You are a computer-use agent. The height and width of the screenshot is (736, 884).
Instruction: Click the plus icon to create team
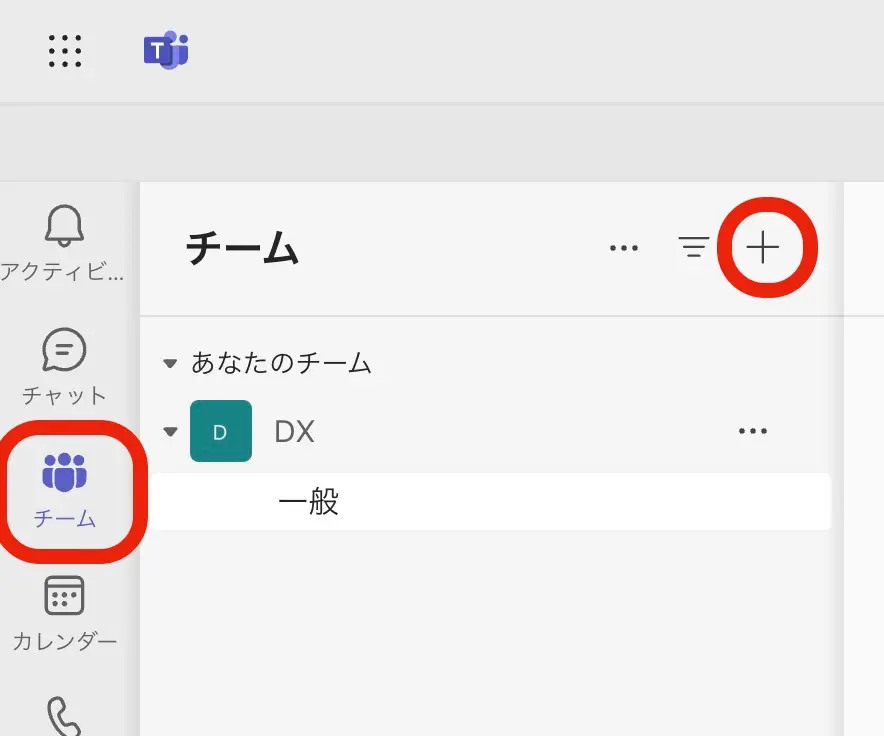[763, 247]
